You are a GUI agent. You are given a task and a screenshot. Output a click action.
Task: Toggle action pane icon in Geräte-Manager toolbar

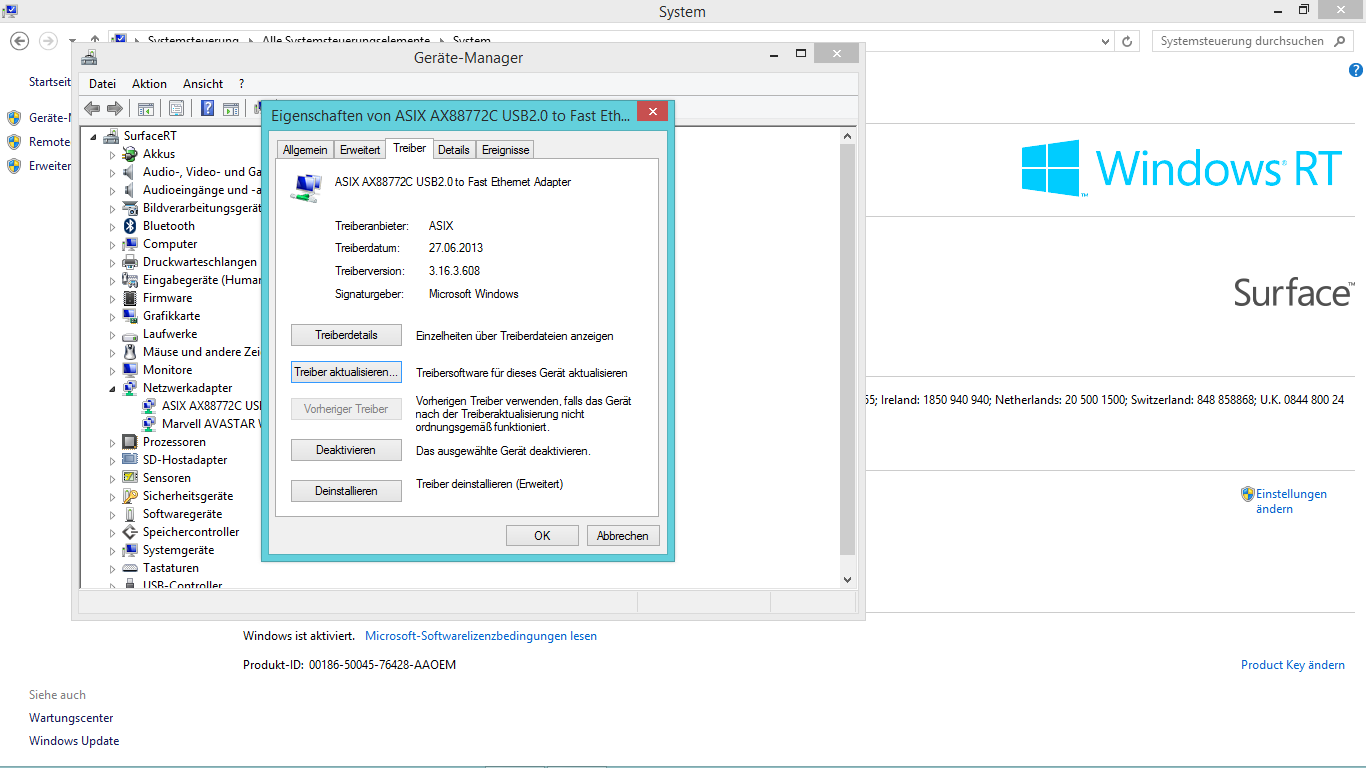231,108
